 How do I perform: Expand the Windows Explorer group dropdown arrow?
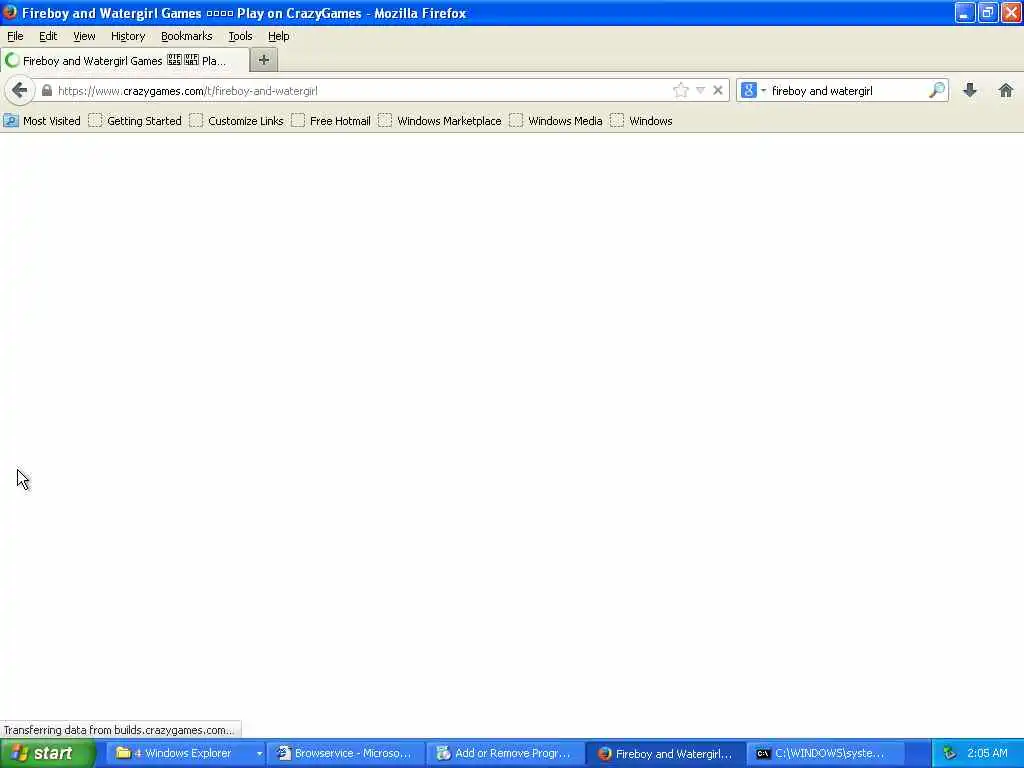259,754
